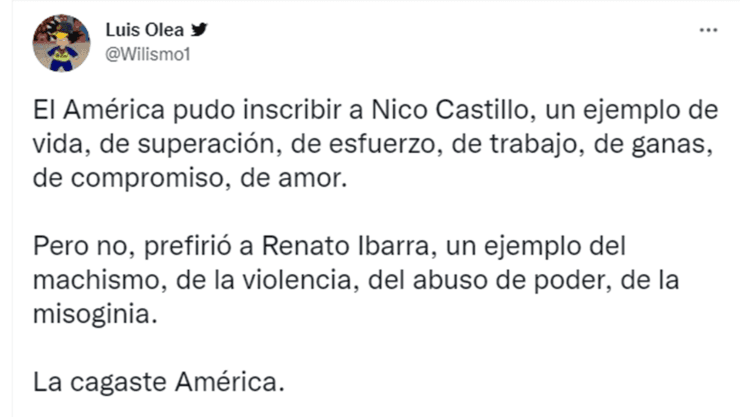Viewport: 740px width, 417px height.
Task: Open the three-dot more options menu
Action: 708,30
